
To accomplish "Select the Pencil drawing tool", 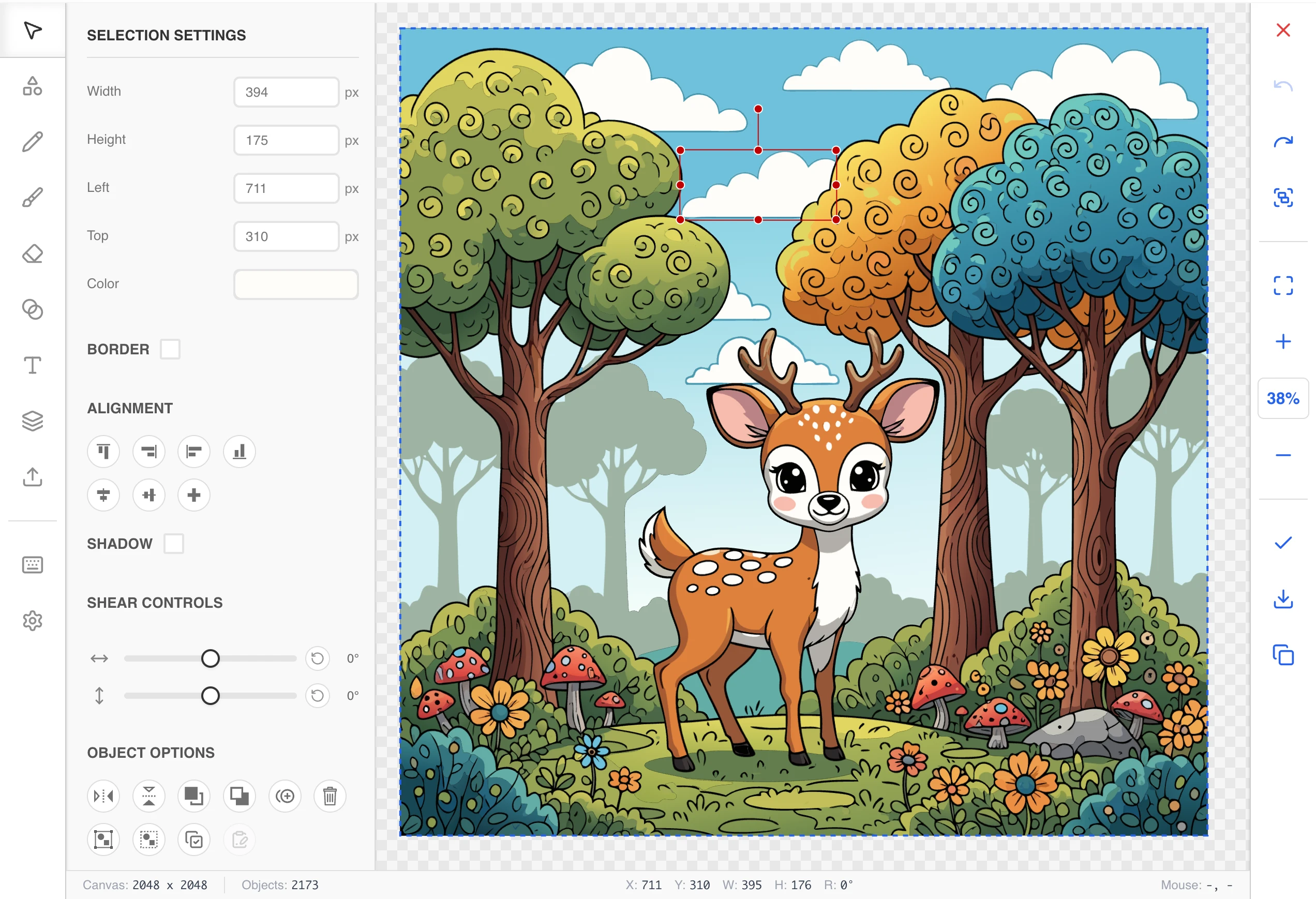I will coord(32,142).
